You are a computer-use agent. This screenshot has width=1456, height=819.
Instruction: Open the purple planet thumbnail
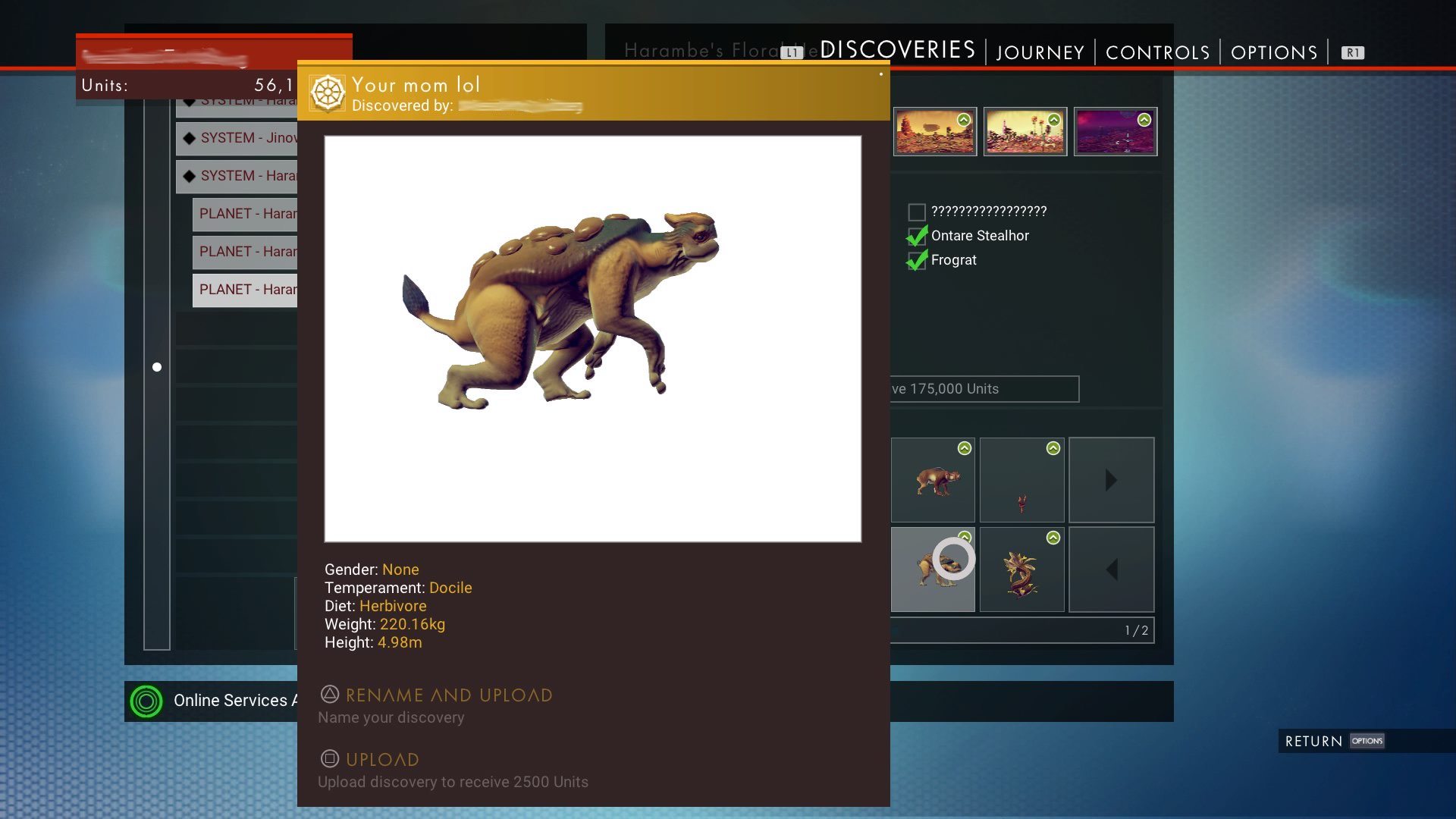pyautogui.click(x=1115, y=131)
